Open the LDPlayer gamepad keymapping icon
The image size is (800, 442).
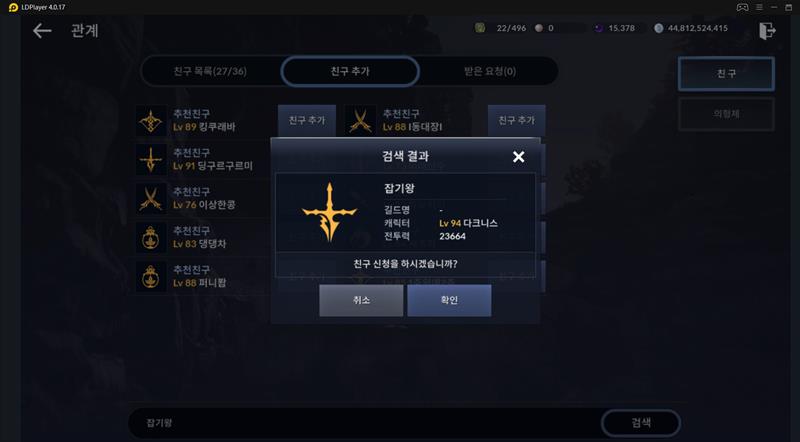pos(742,7)
